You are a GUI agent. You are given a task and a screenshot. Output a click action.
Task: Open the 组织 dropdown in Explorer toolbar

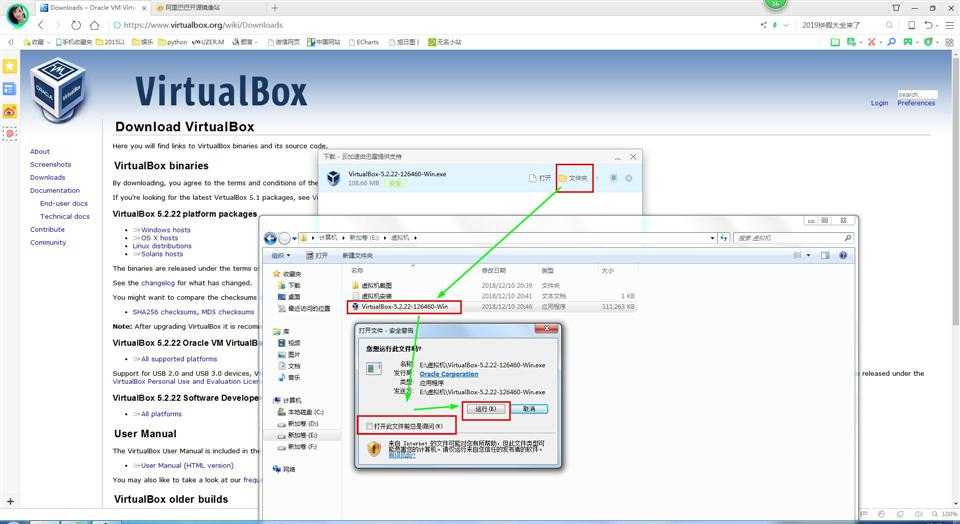point(280,255)
